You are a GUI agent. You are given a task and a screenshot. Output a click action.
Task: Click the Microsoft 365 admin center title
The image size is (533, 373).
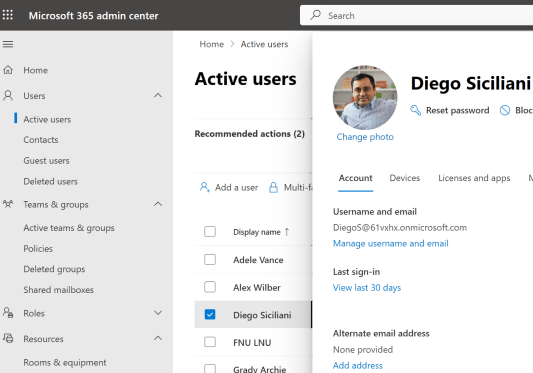93,15
